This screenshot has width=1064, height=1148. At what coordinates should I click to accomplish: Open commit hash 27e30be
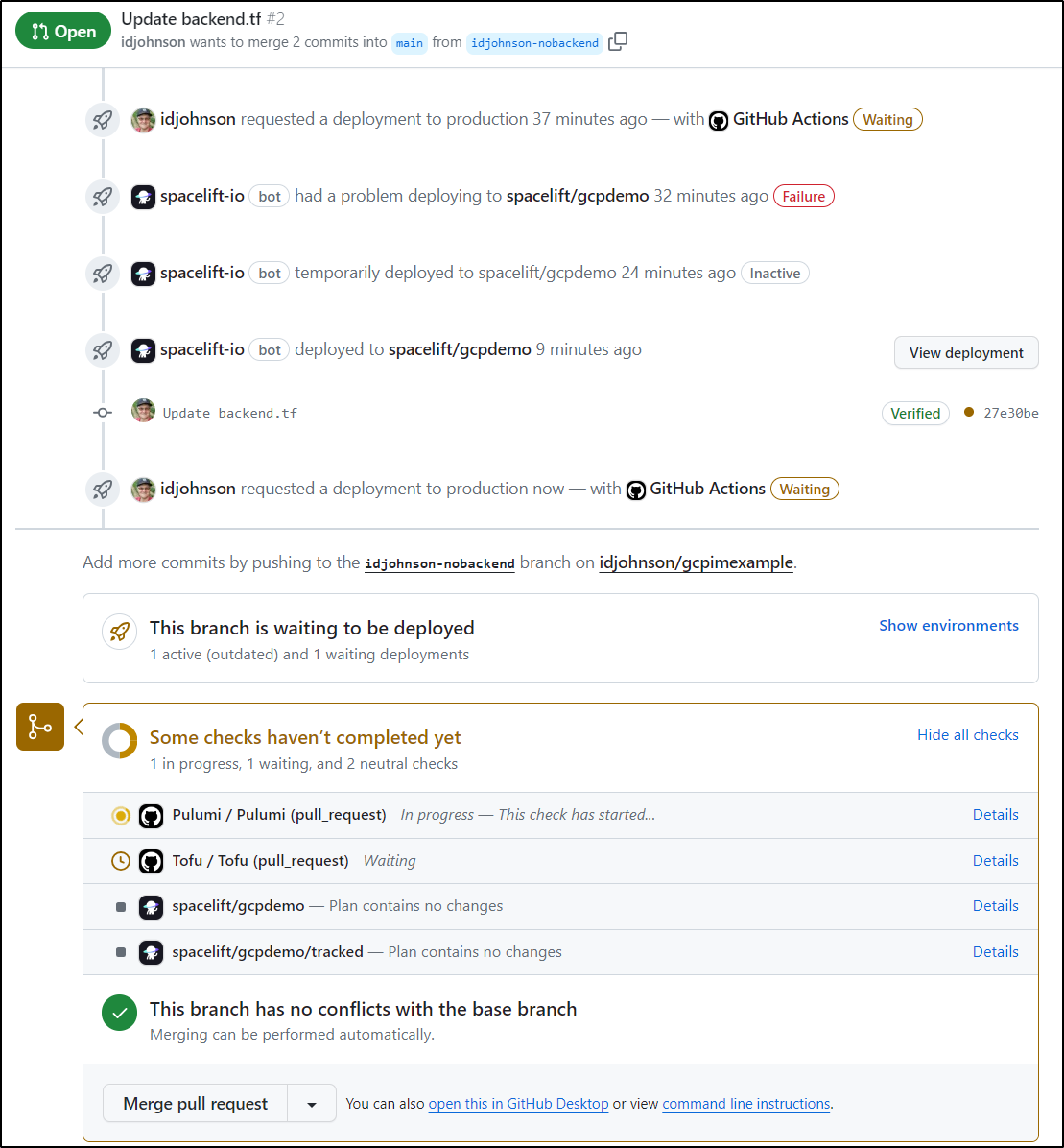[1010, 413]
